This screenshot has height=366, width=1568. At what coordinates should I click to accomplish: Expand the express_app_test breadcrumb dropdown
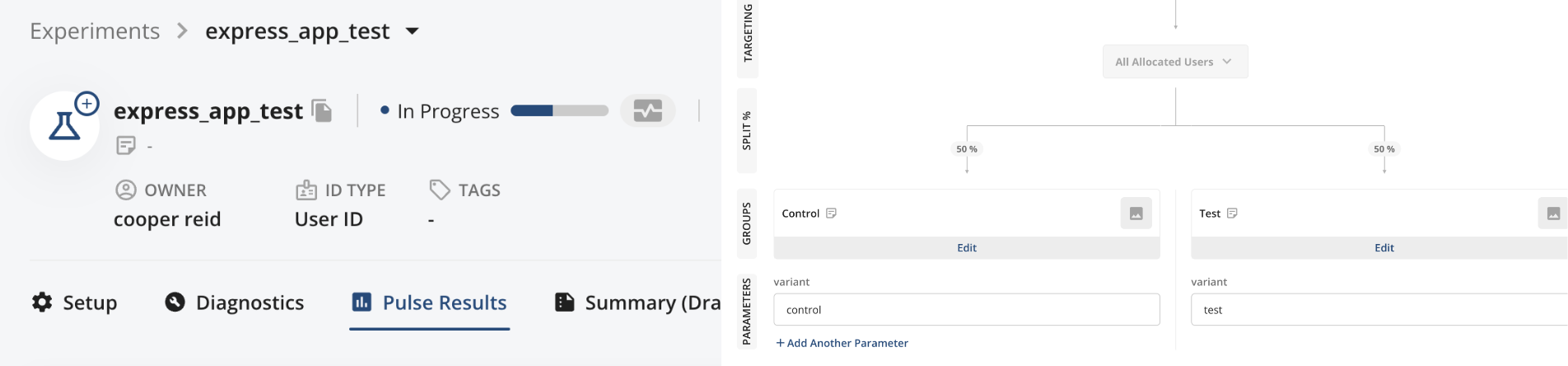(x=413, y=31)
